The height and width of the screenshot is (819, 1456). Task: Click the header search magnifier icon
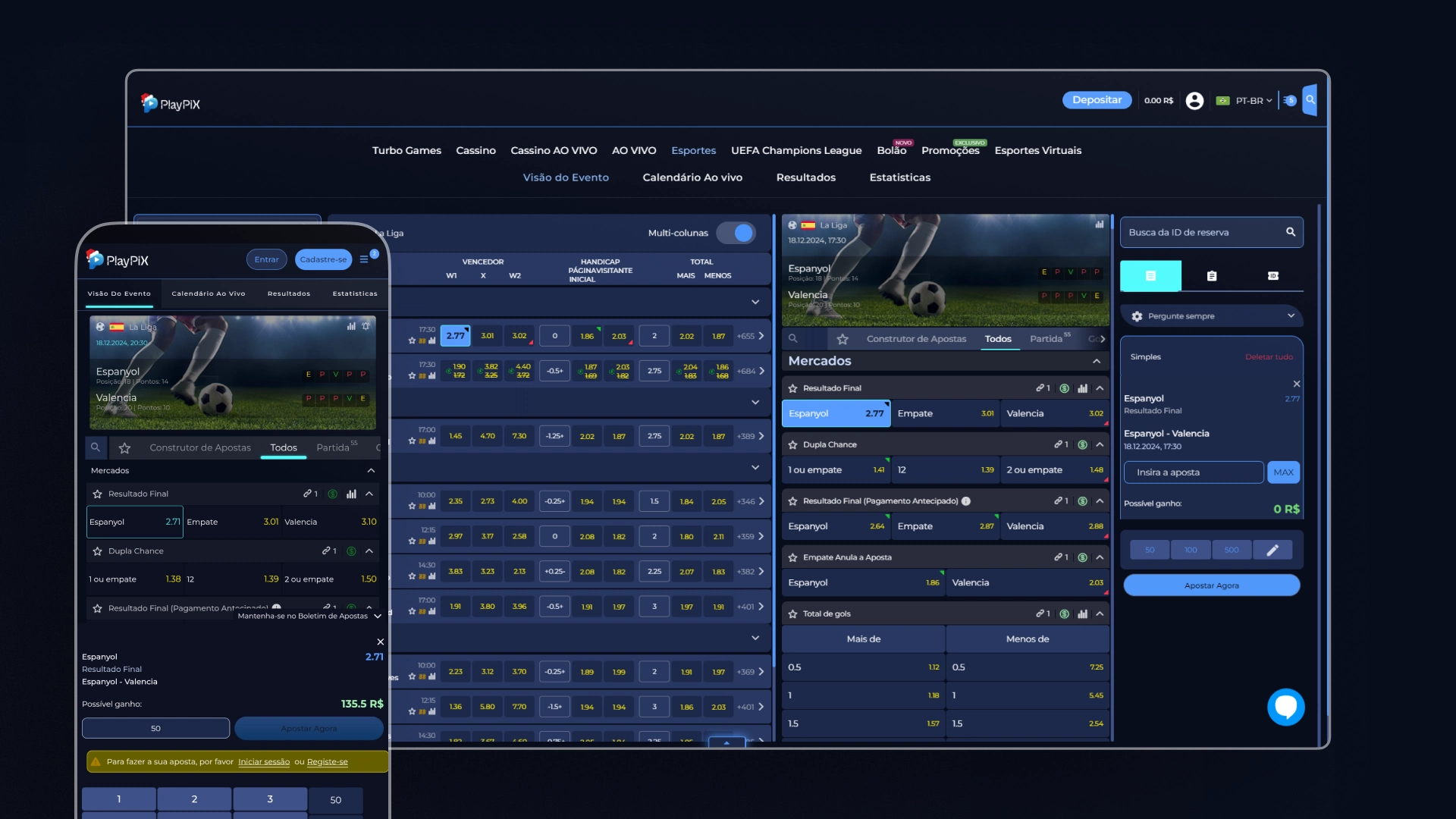click(1310, 100)
